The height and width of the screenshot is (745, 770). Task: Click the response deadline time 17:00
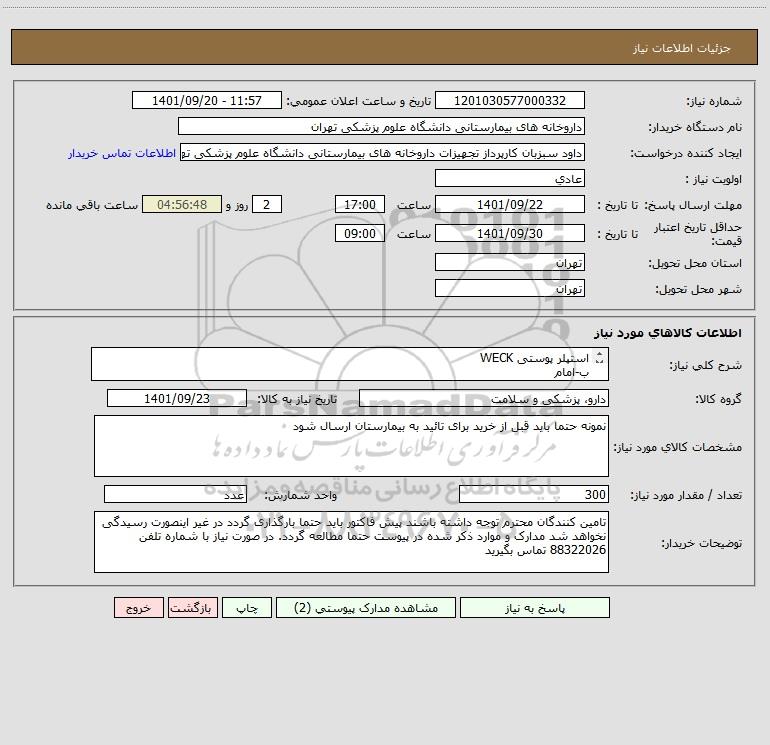point(359,204)
